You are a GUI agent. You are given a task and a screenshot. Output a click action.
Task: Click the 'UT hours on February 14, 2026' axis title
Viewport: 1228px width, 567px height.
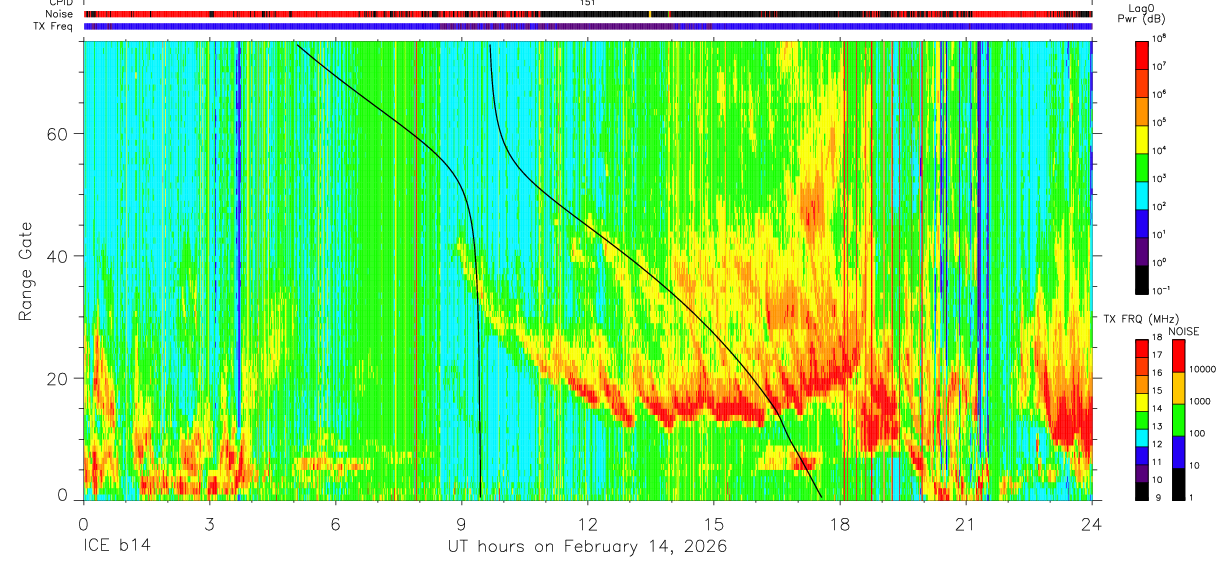point(587,548)
